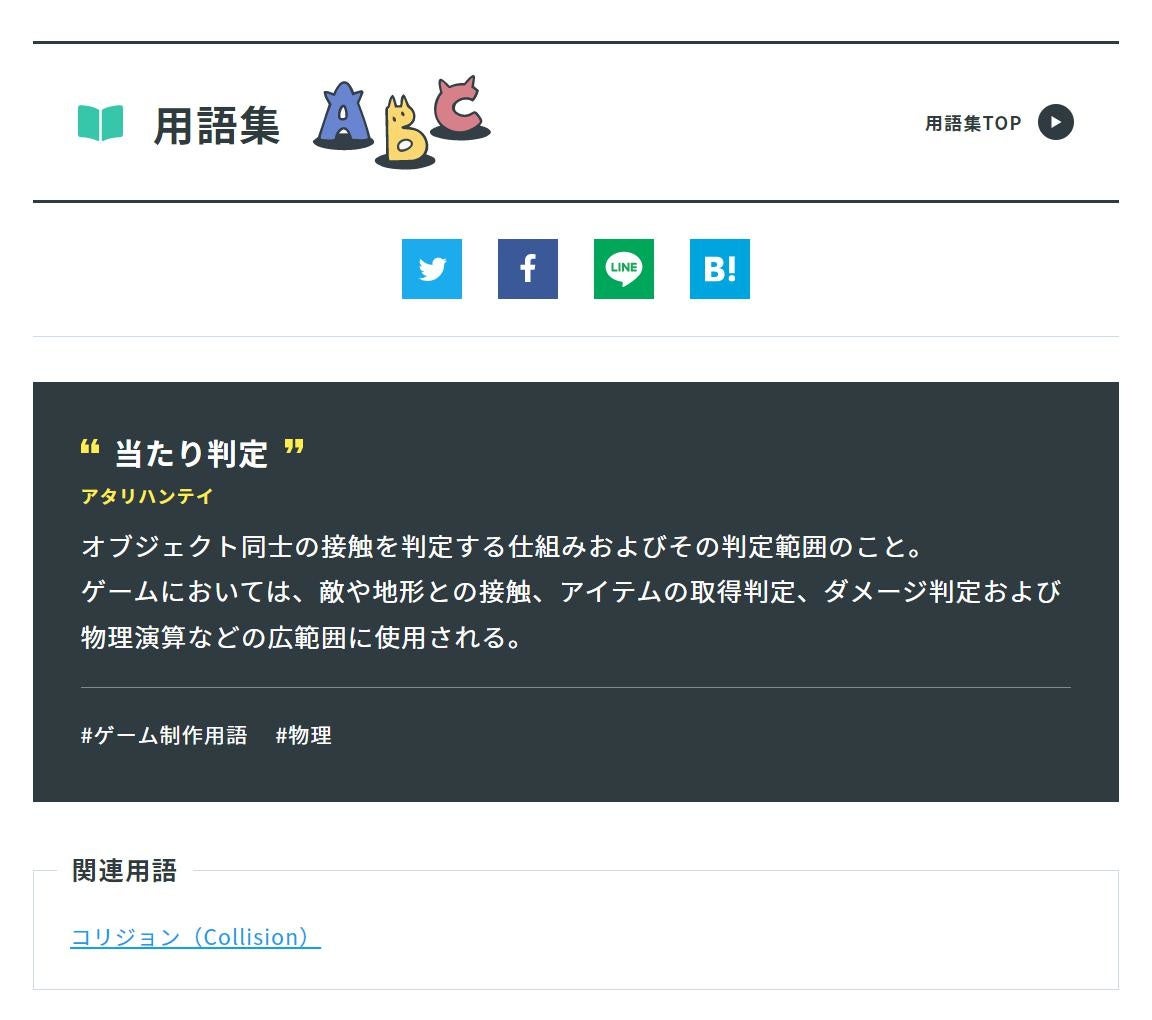Screen dimensions: 1152x1020
Task: Click the circular play arrow icon
Action: [1056, 122]
